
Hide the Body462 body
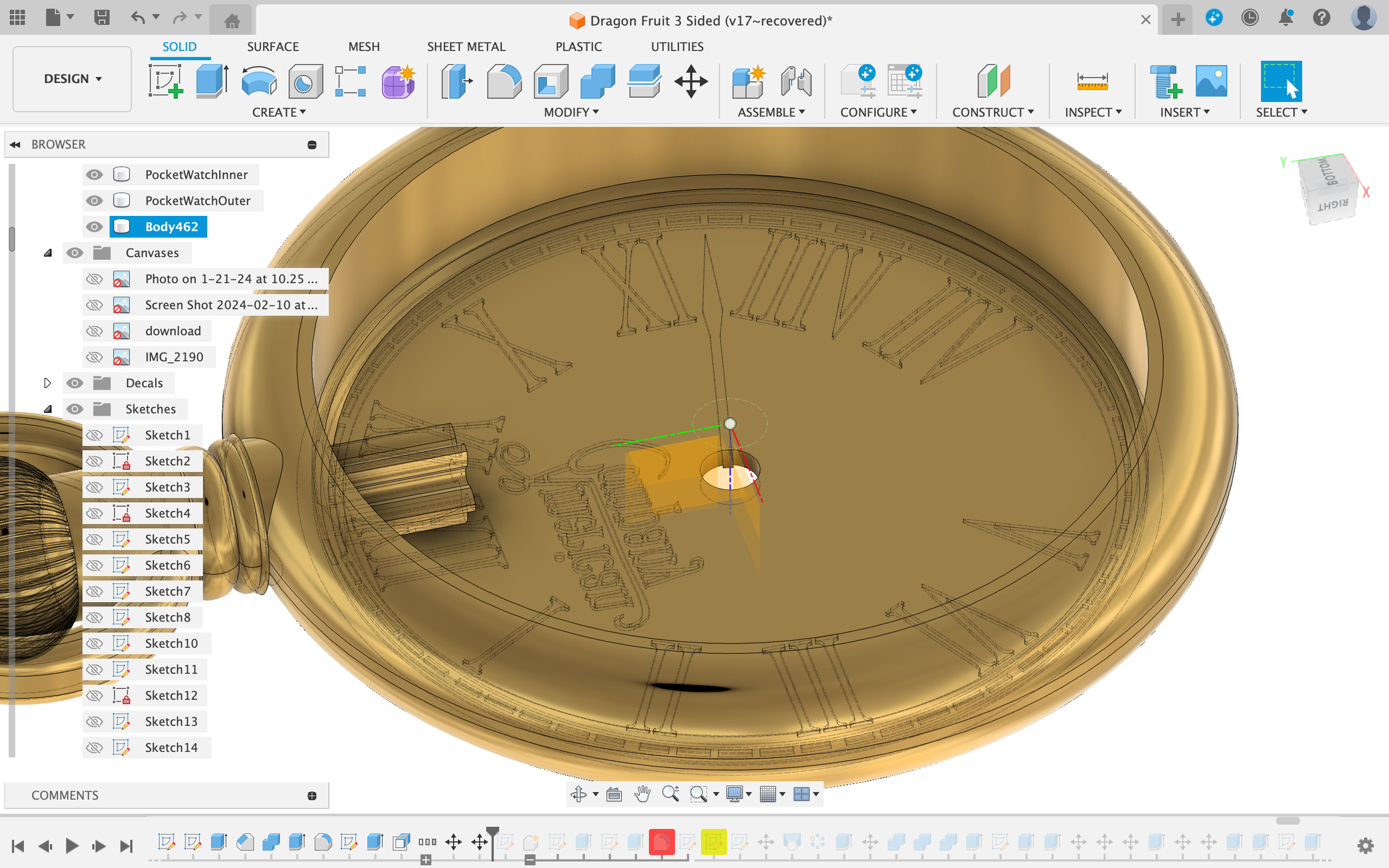click(x=94, y=226)
